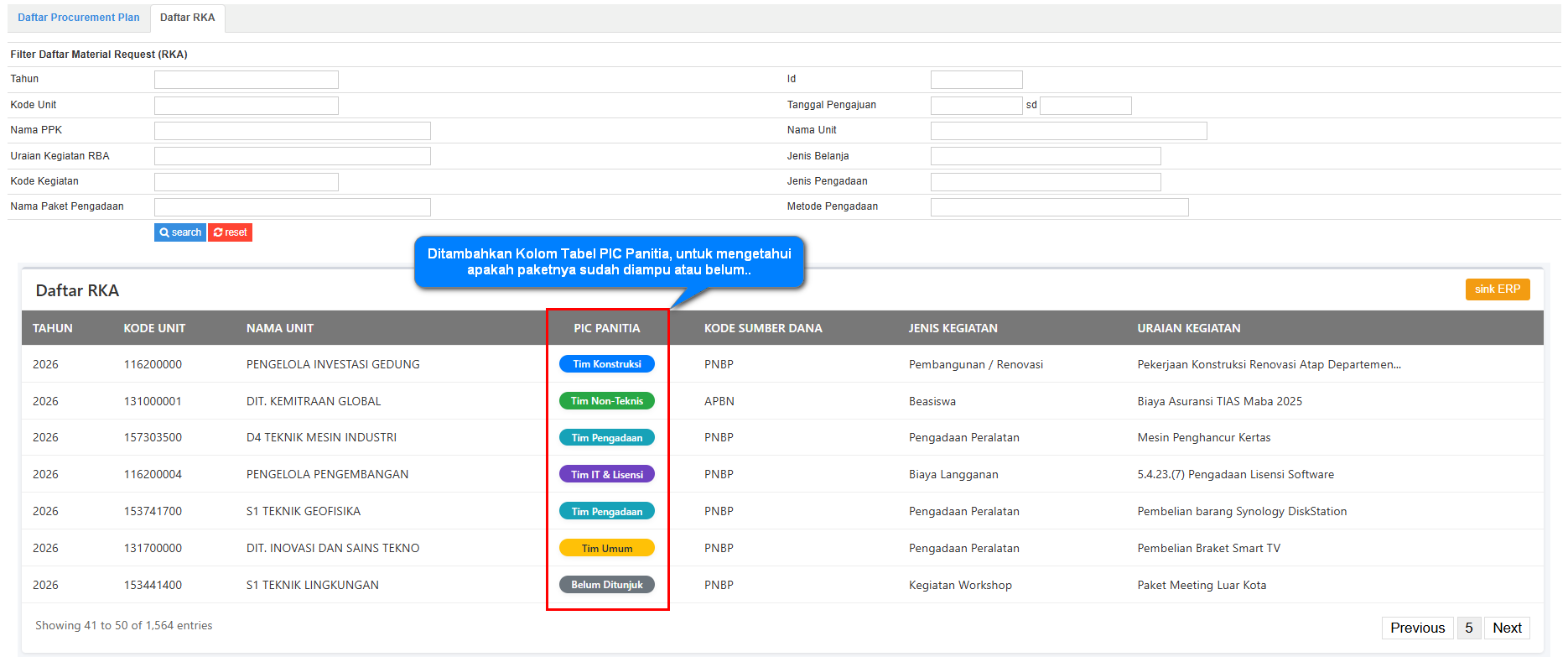Select page number 5 in pagination
Screen dimensions: 1568x657
[x=1468, y=628]
